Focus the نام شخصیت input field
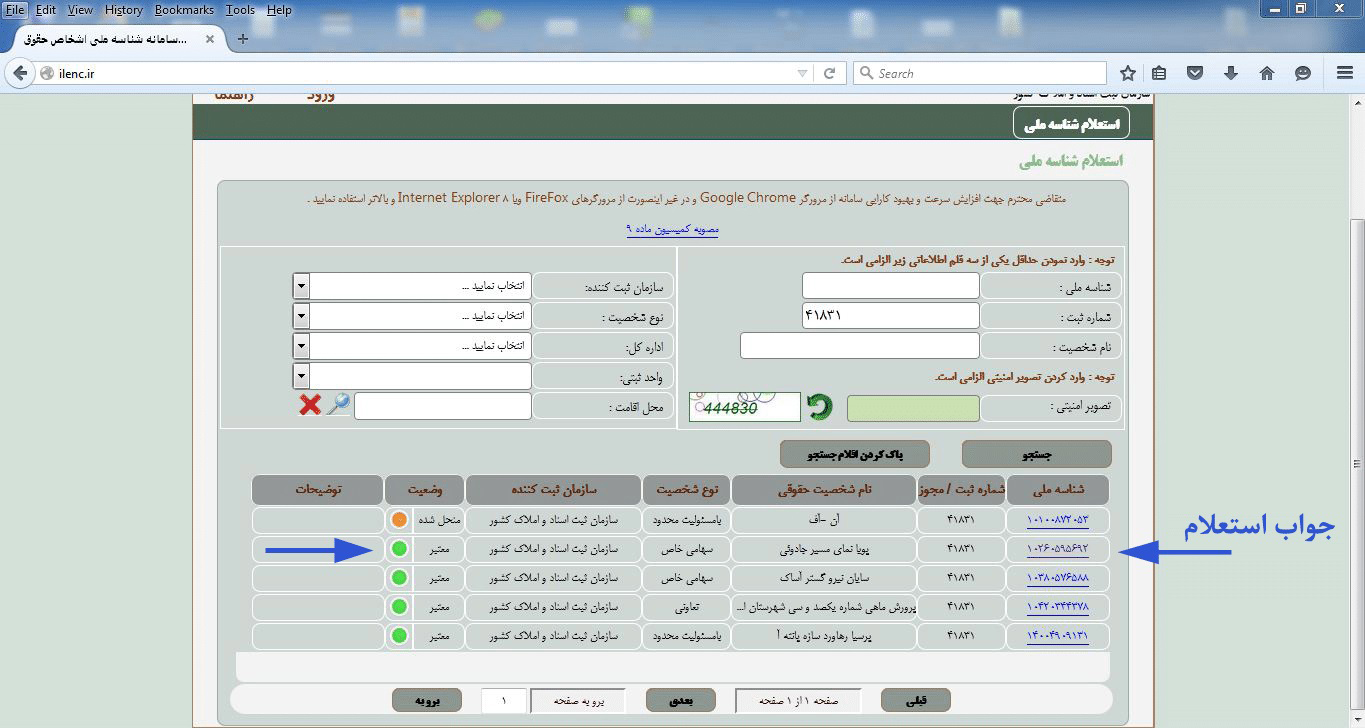 point(859,346)
